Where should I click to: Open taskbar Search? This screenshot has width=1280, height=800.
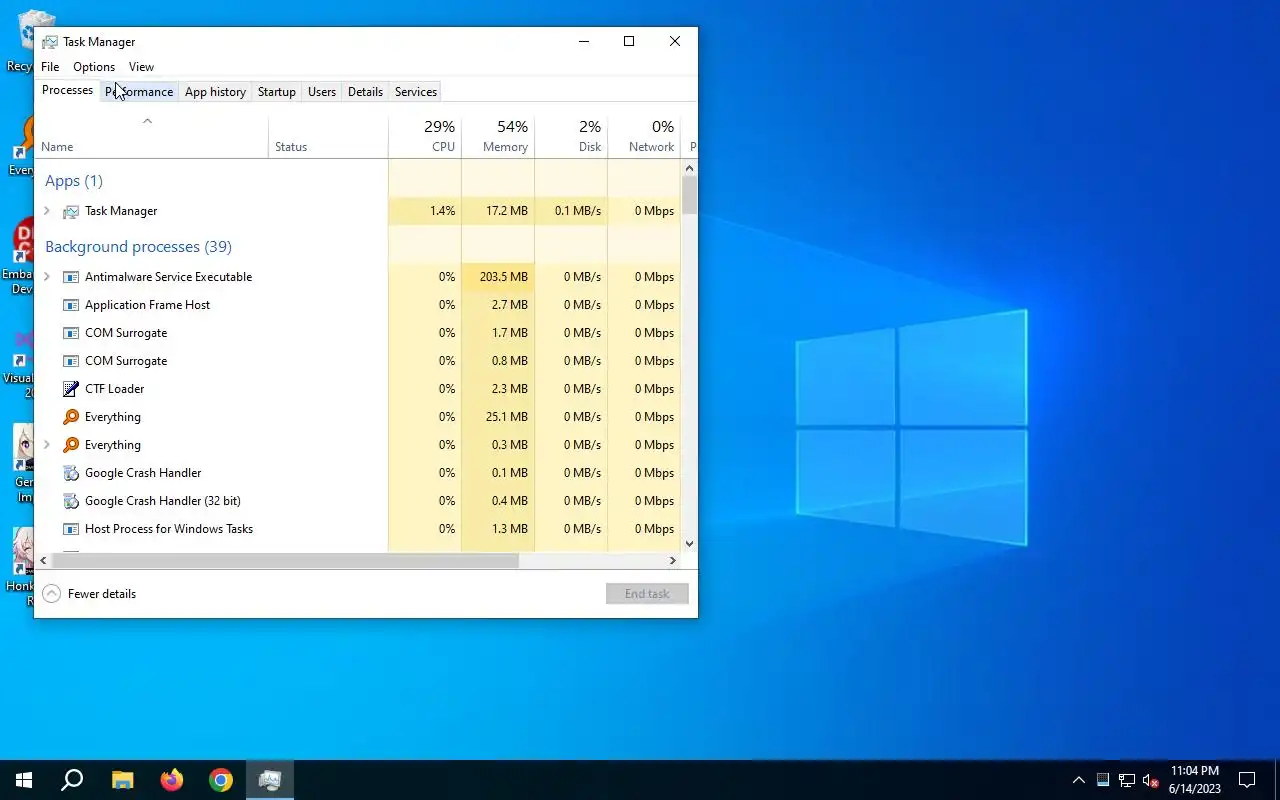click(72, 780)
